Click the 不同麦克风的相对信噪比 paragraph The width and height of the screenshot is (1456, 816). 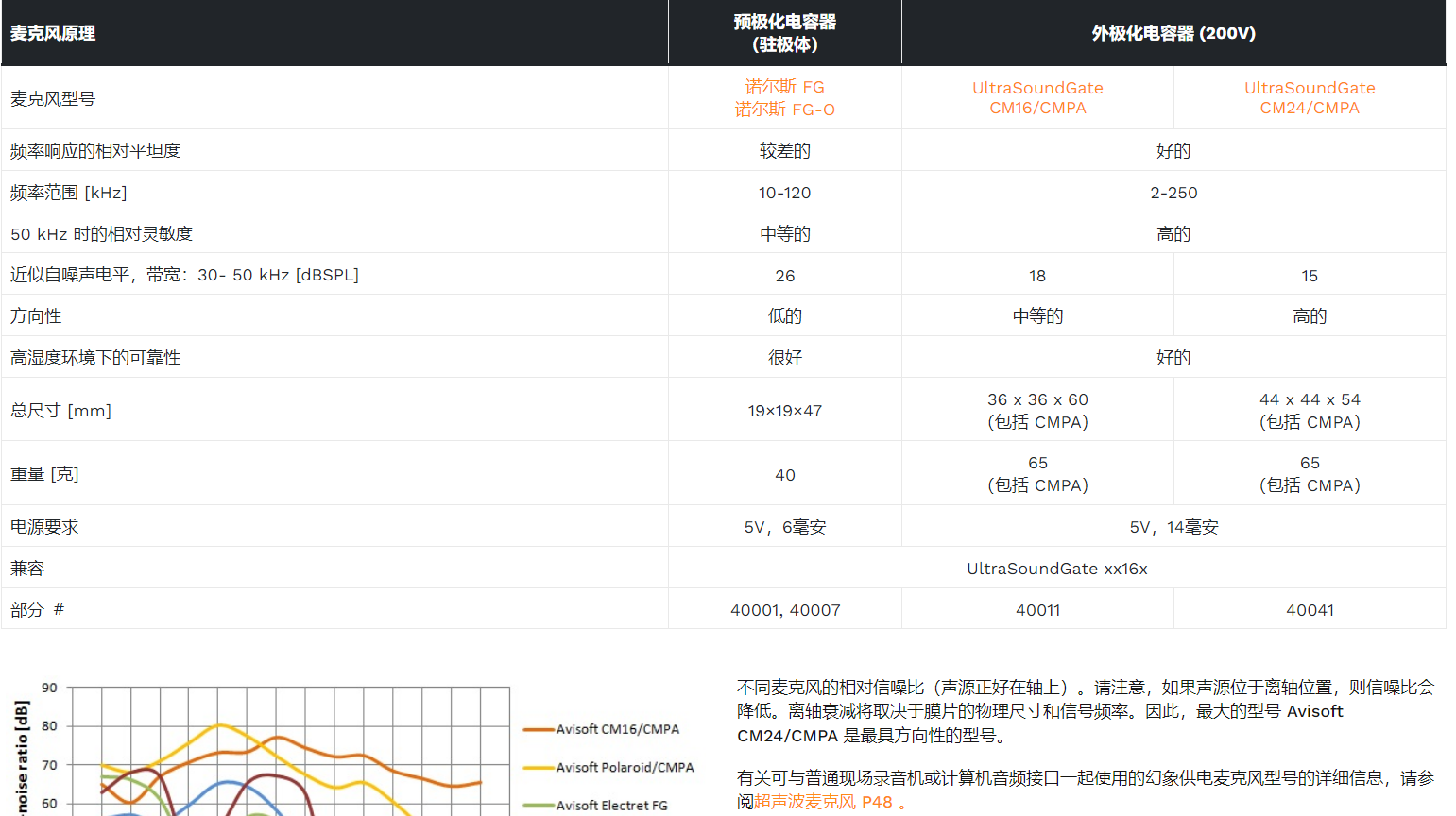click(x=1086, y=711)
